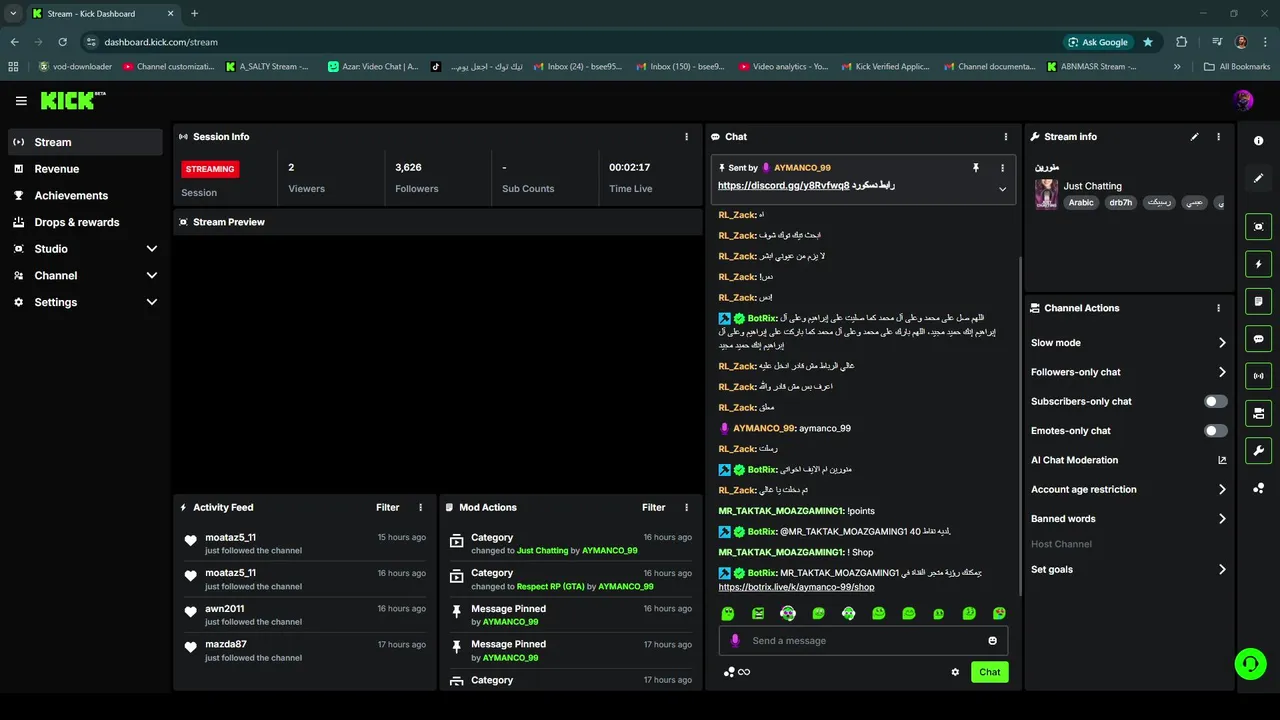Open the profile avatar menu
Screen dimensions: 1280x720
[1243, 100]
